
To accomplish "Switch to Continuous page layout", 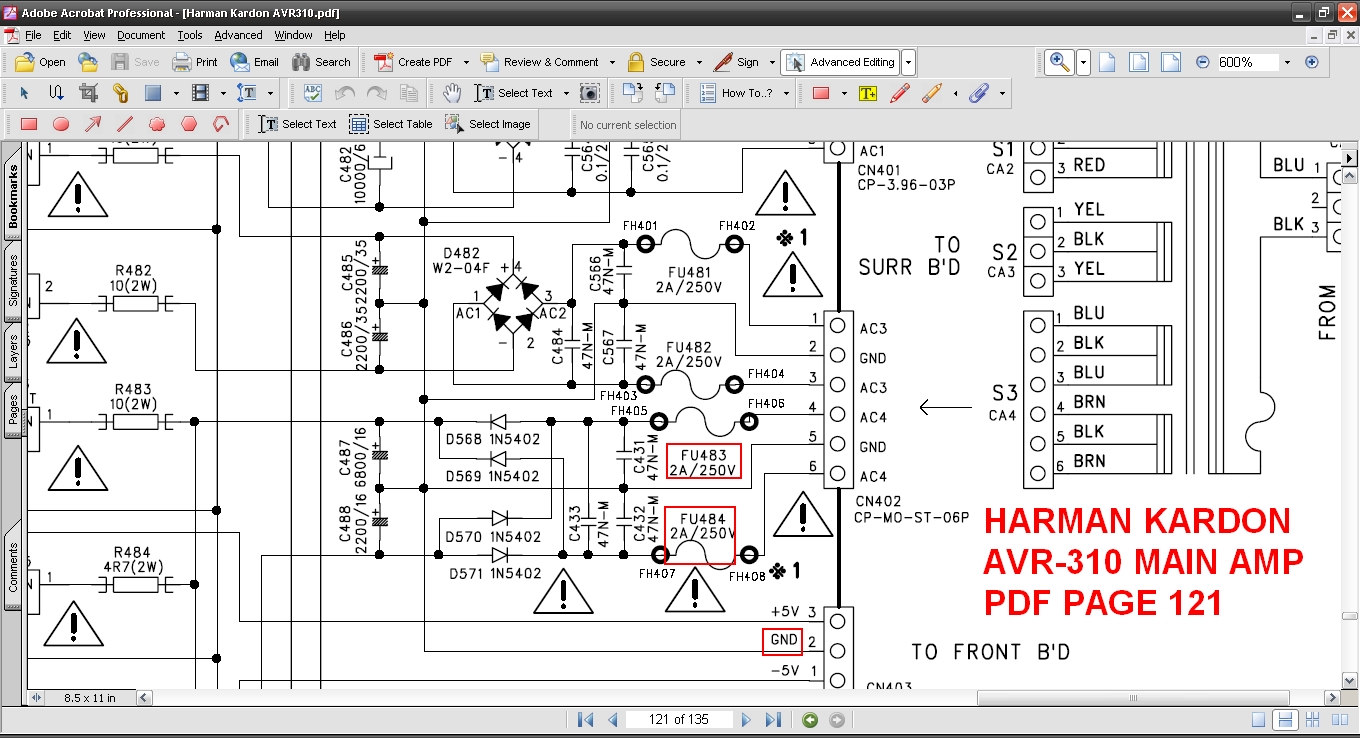I will [x=1286, y=720].
